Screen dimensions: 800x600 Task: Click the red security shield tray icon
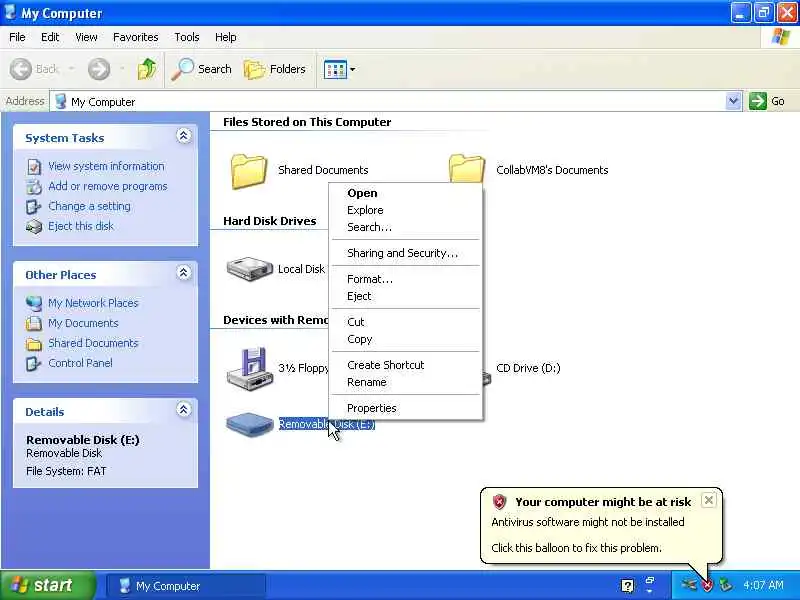coord(707,586)
